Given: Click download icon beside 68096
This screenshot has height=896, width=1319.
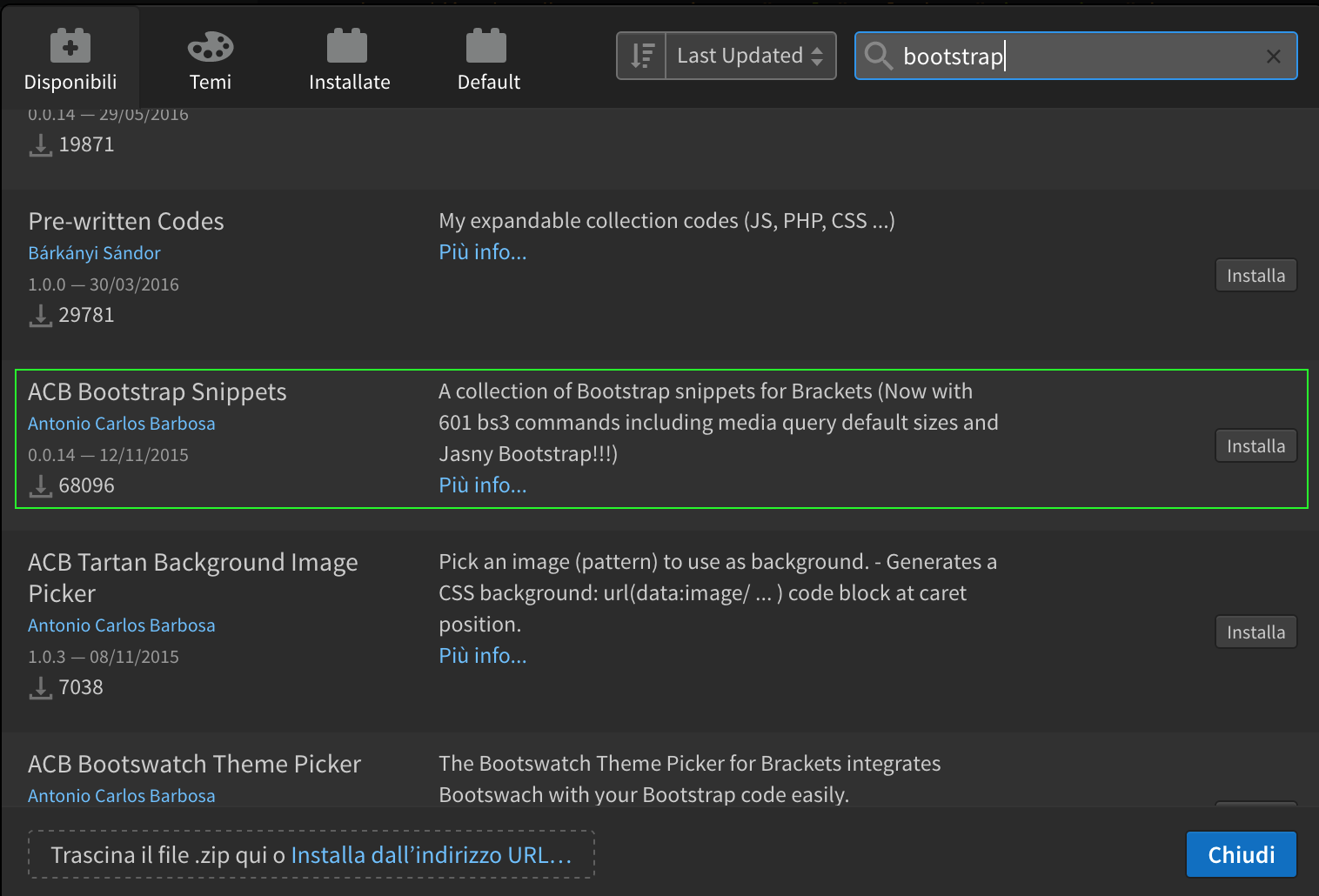Looking at the screenshot, I should [40, 485].
